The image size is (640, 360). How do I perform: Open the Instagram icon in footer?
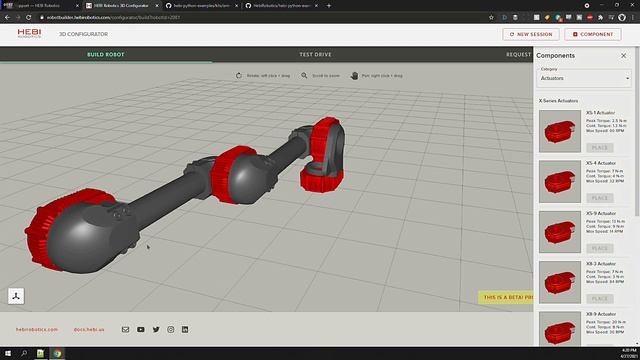click(x=171, y=329)
